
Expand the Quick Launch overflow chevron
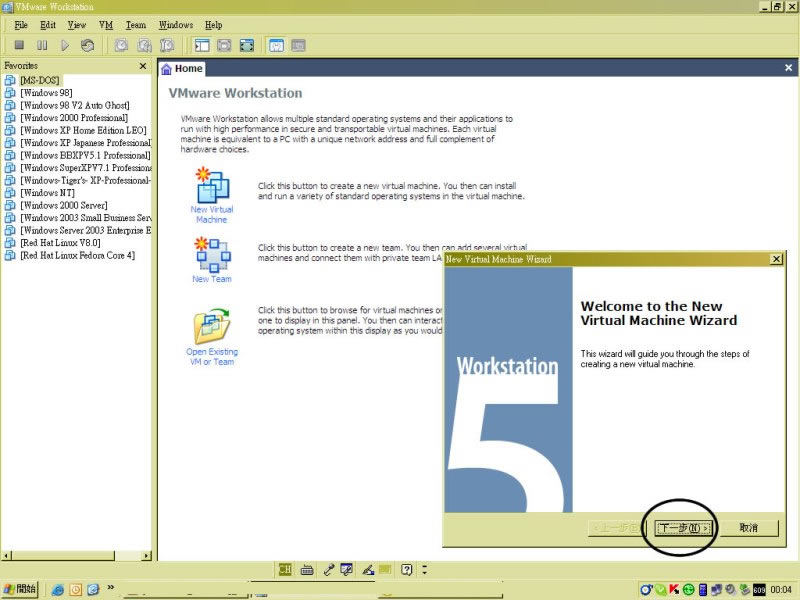coord(111,587)
